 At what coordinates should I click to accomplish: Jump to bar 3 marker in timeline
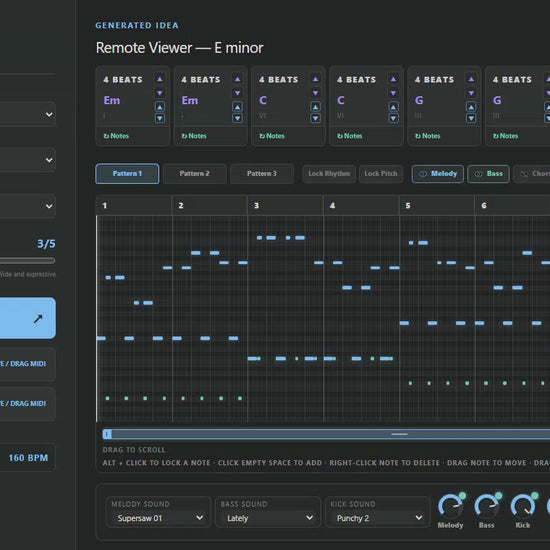click(256, 206)
